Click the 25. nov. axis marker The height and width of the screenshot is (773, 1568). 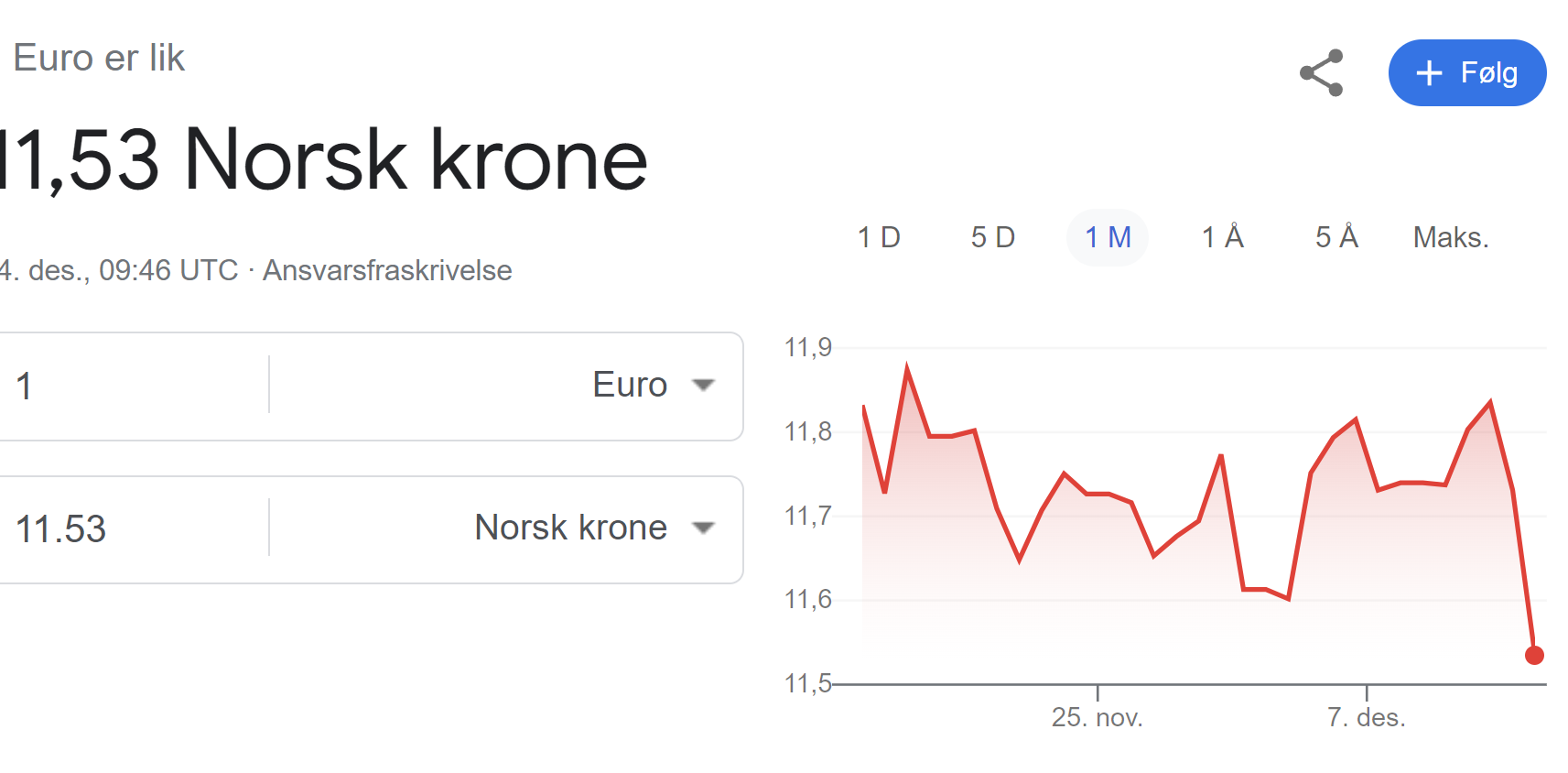point(1098,717)
